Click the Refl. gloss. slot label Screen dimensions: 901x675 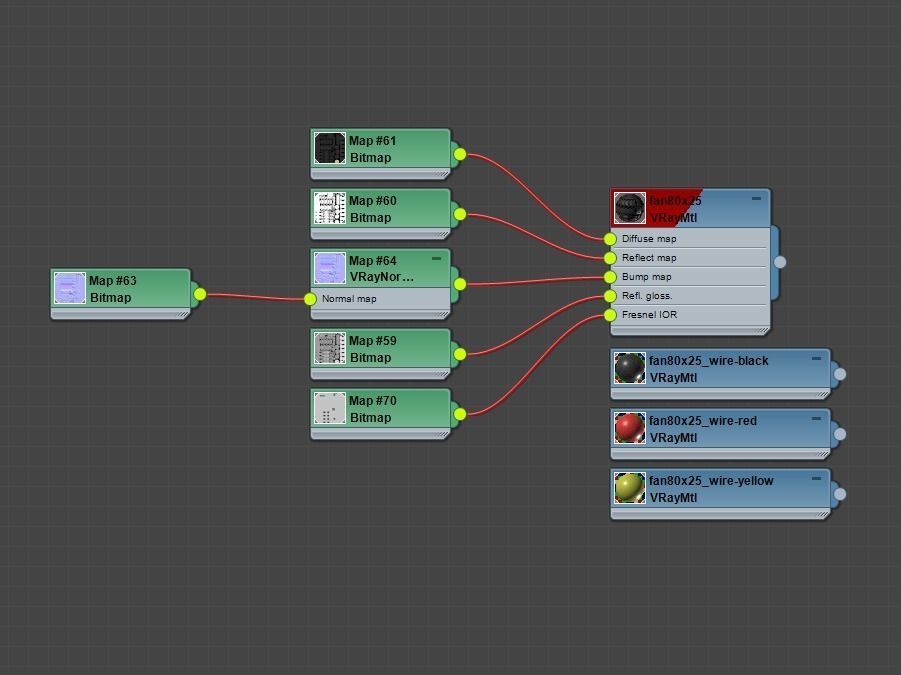pos(647,296)
